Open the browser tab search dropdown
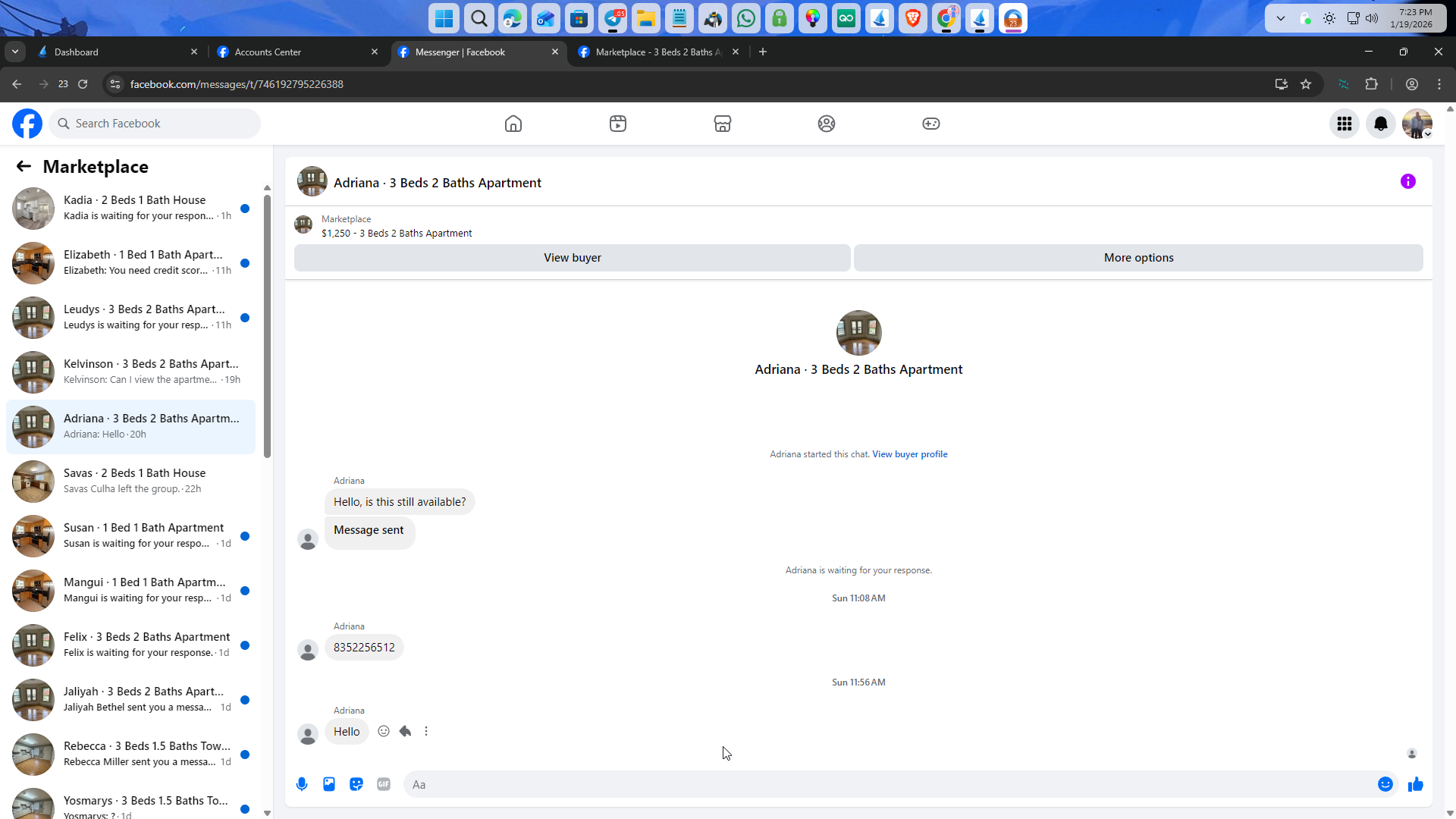Image resolution: width=1456 pixels, height=819 pixels. coord(15,52)
